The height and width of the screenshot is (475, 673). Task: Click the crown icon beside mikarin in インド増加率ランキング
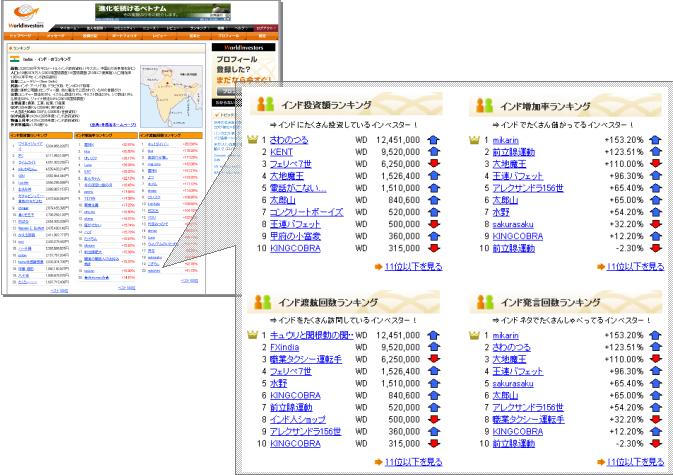(x=474, y=140)
